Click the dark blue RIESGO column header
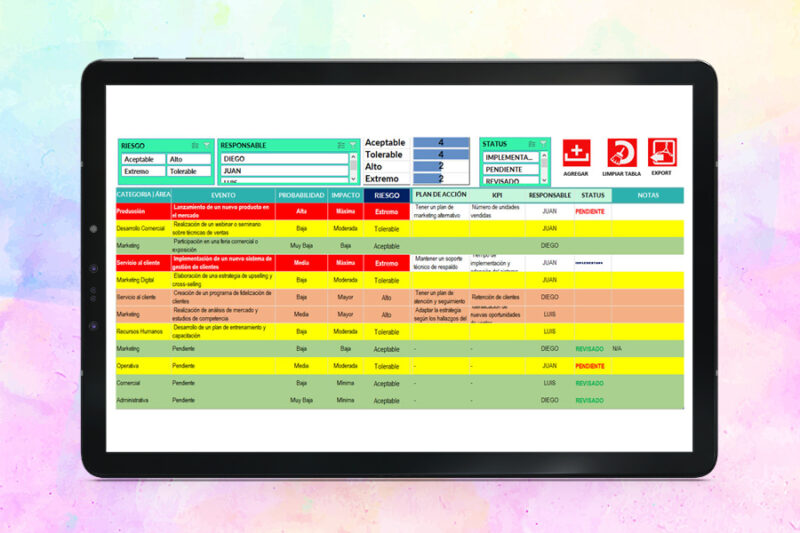Image resolution: width=800 pixels, height=533 pixels. coord(387,195)
